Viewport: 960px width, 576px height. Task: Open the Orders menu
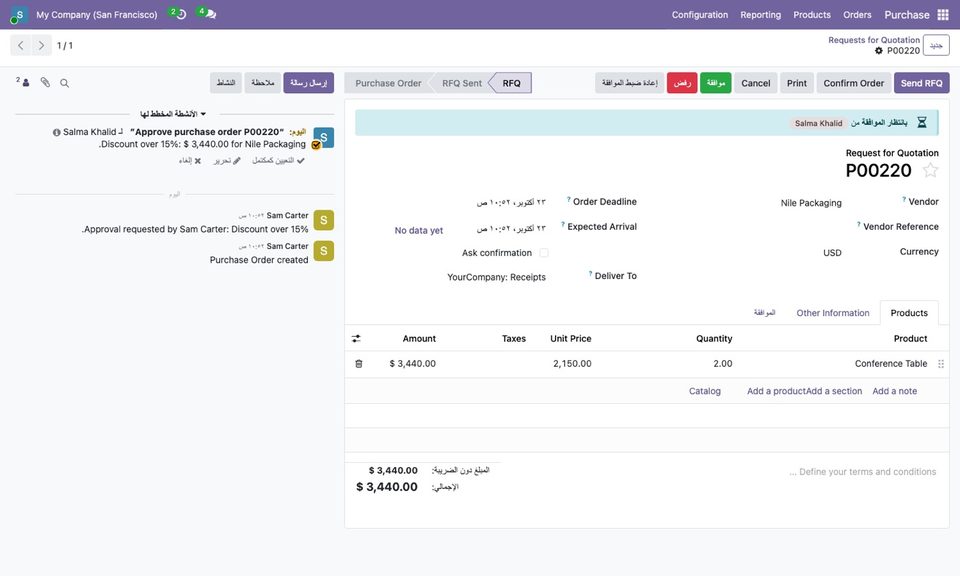[x=857, y=15]
